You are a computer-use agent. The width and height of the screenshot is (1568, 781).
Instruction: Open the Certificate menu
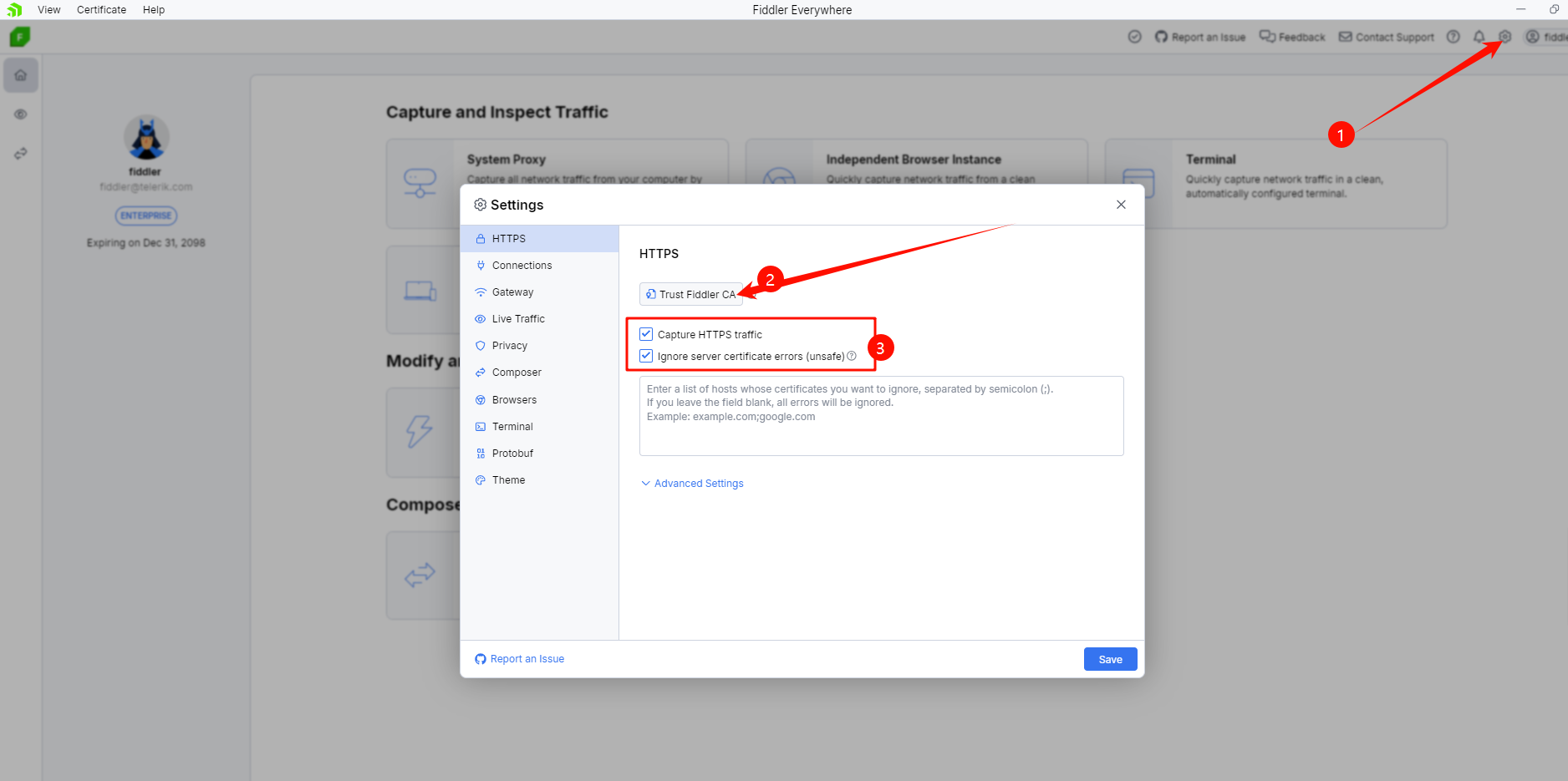[101, 10]
